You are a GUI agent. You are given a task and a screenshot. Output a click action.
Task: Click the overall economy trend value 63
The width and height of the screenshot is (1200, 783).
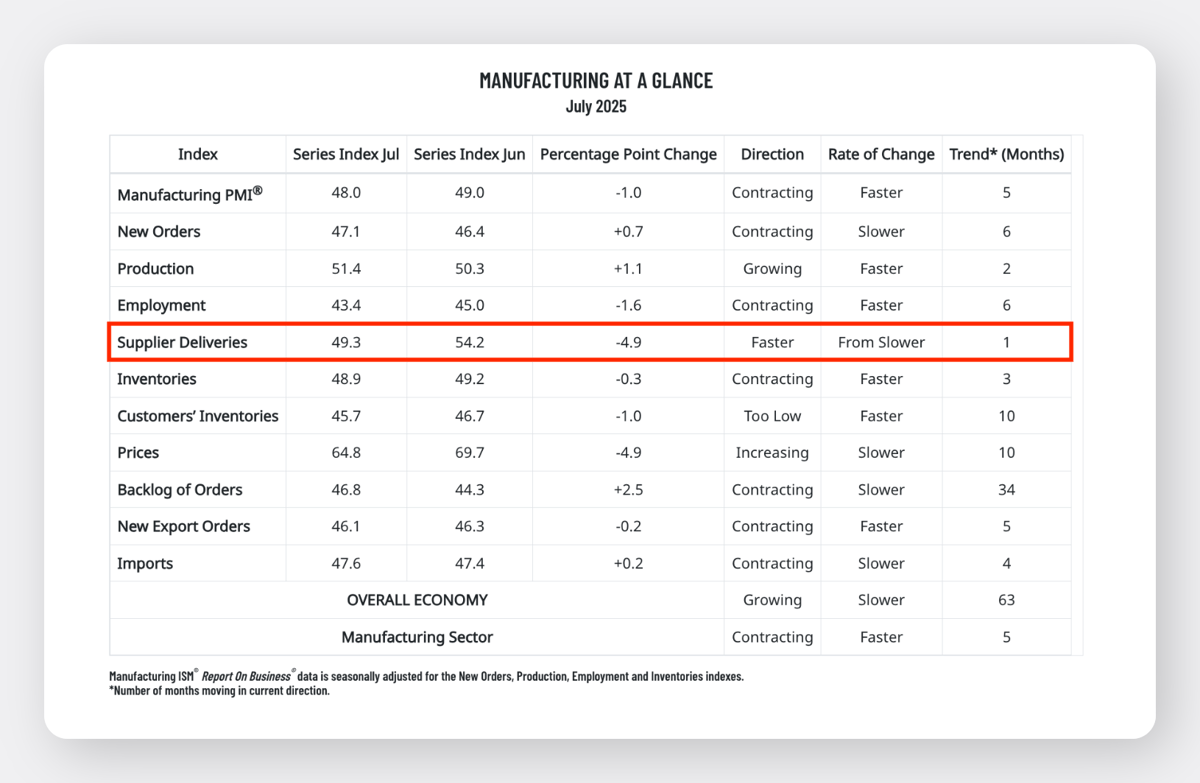tap(1006, 600)
